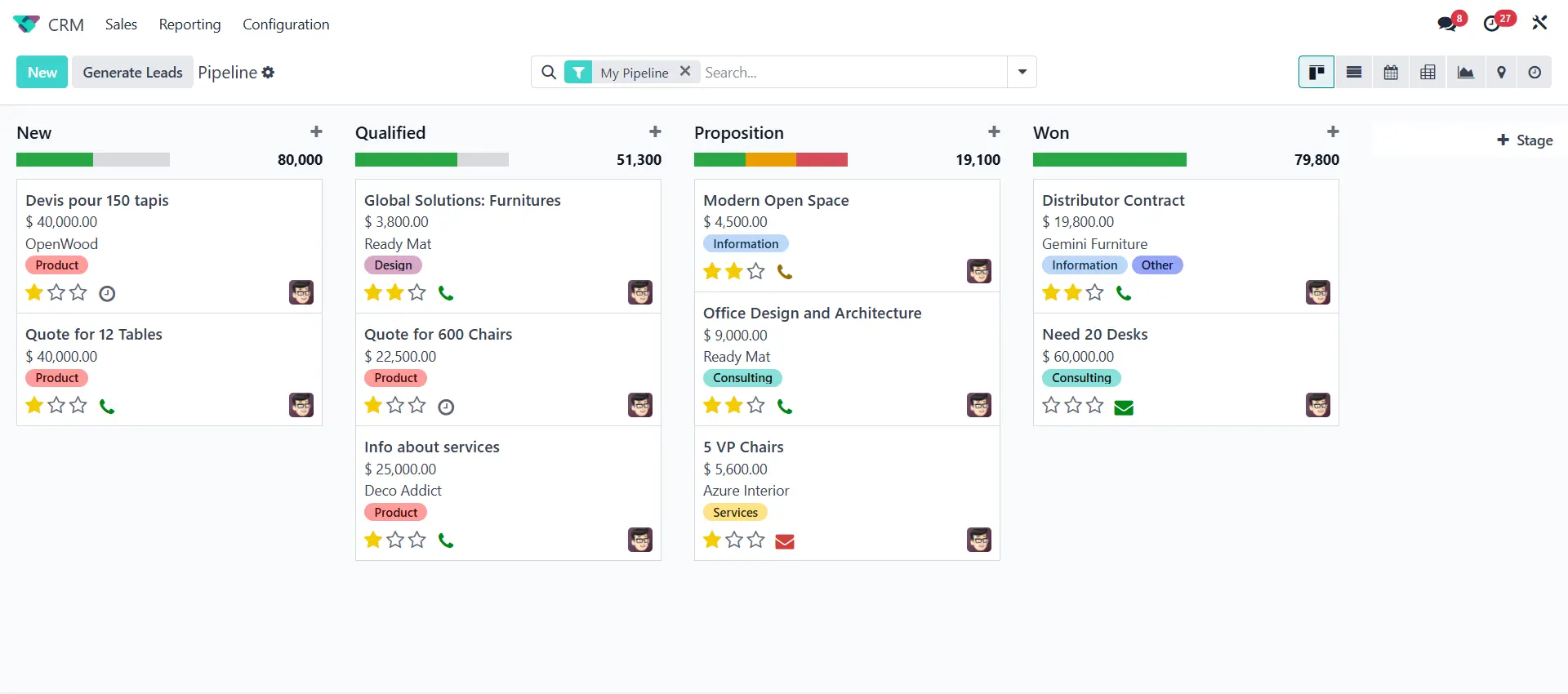This screenshot has width=1568, height=694.
Task: Open activities clock icon with 27 badge
Action: click(1492, 24)
